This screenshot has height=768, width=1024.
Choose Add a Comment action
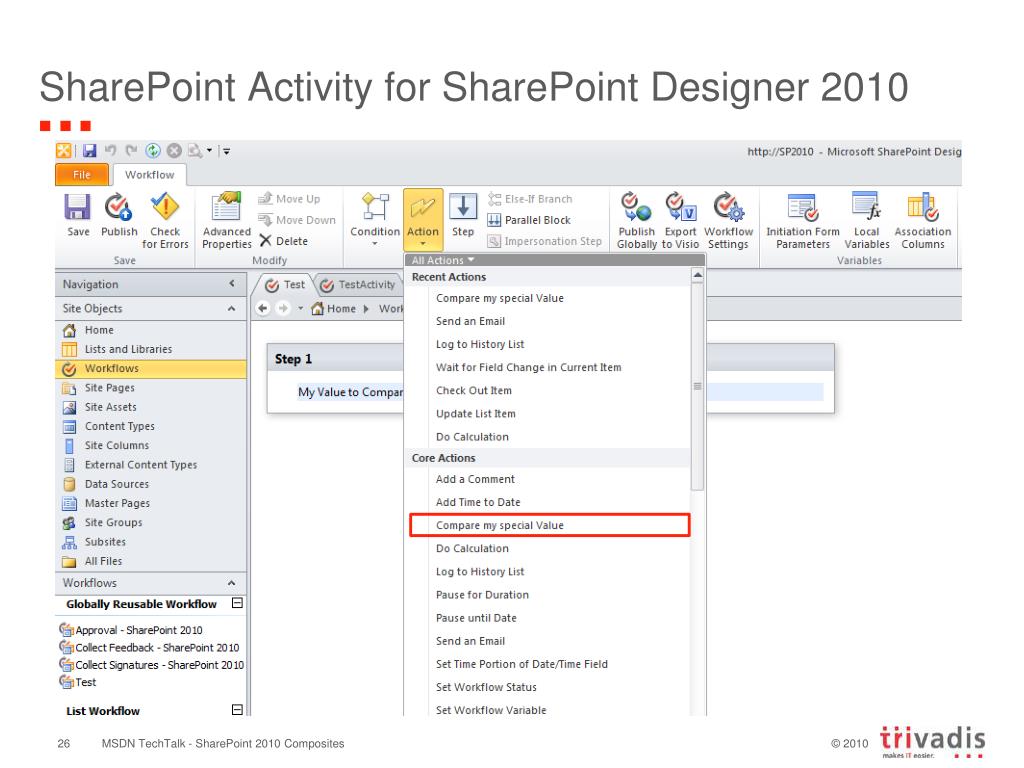pos(548,479)
